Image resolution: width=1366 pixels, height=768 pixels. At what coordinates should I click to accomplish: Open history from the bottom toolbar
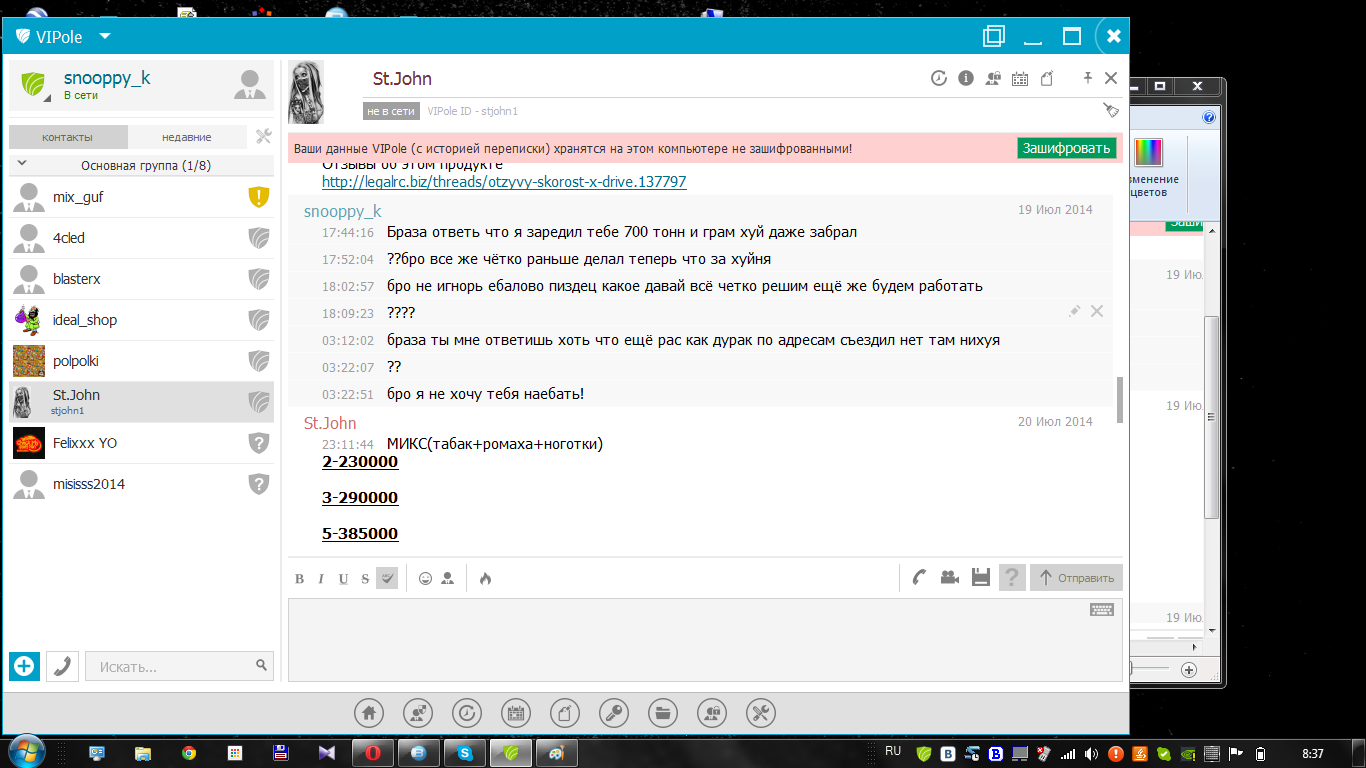pos(467,713)
